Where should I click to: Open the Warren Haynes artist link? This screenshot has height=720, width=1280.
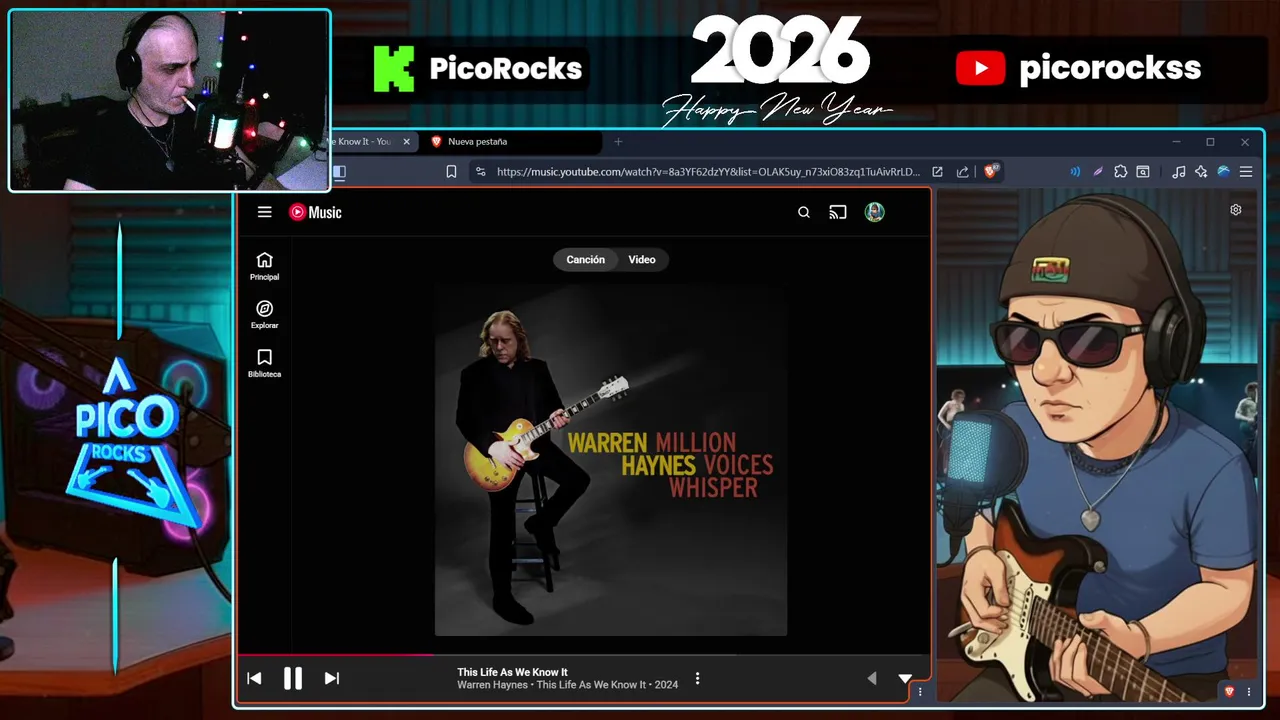(493, 685)
